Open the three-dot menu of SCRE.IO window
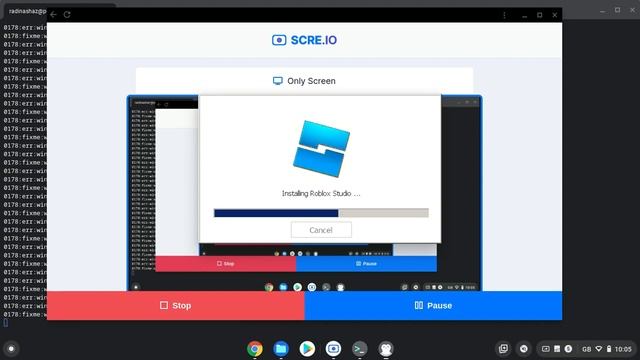The height and width of the screenshot is (360, 640). point(504,15)
